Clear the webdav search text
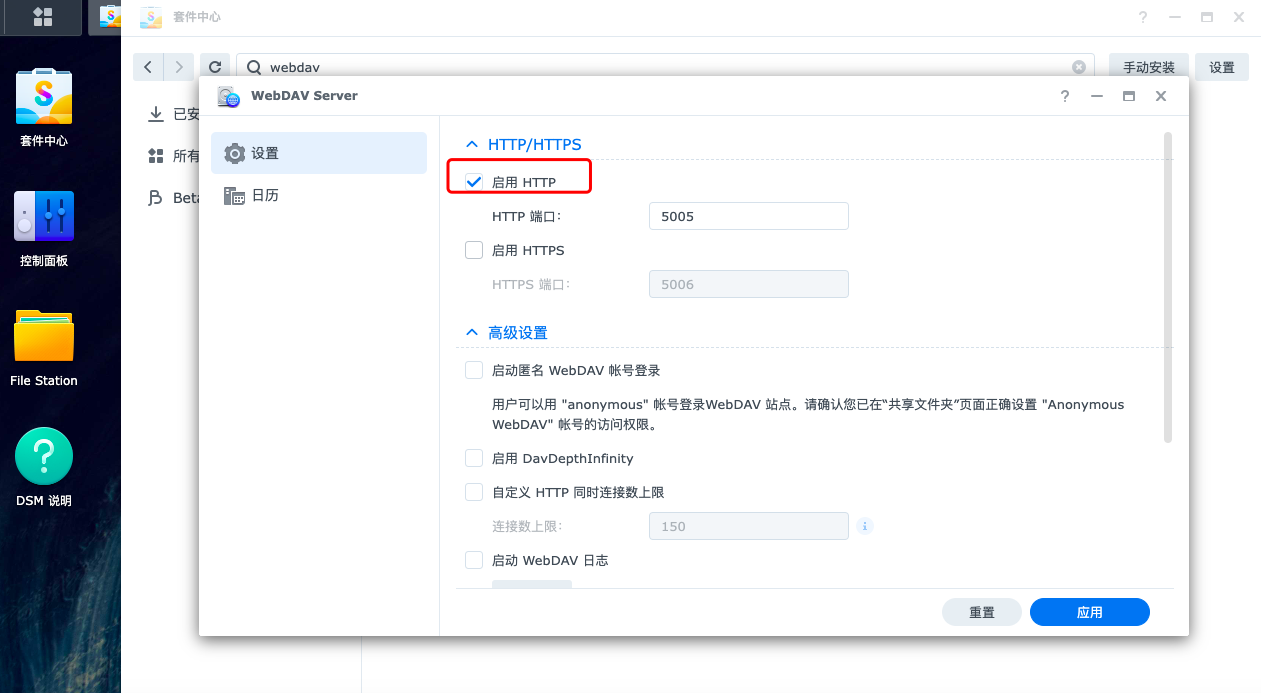 click(1079, 67)
